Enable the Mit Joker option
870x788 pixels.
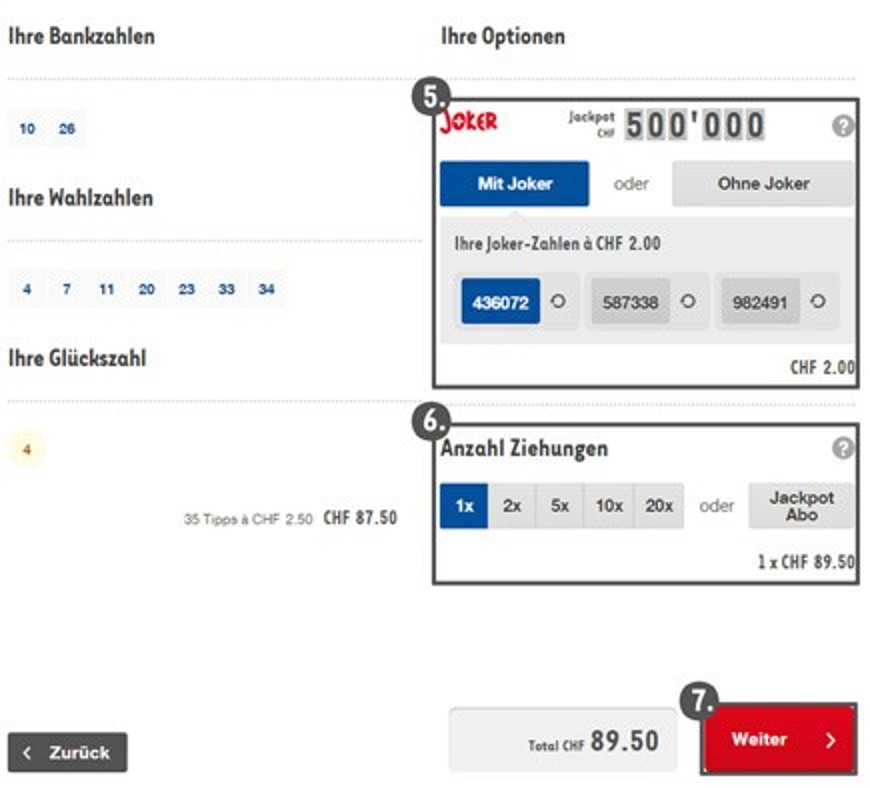point(516,183)
